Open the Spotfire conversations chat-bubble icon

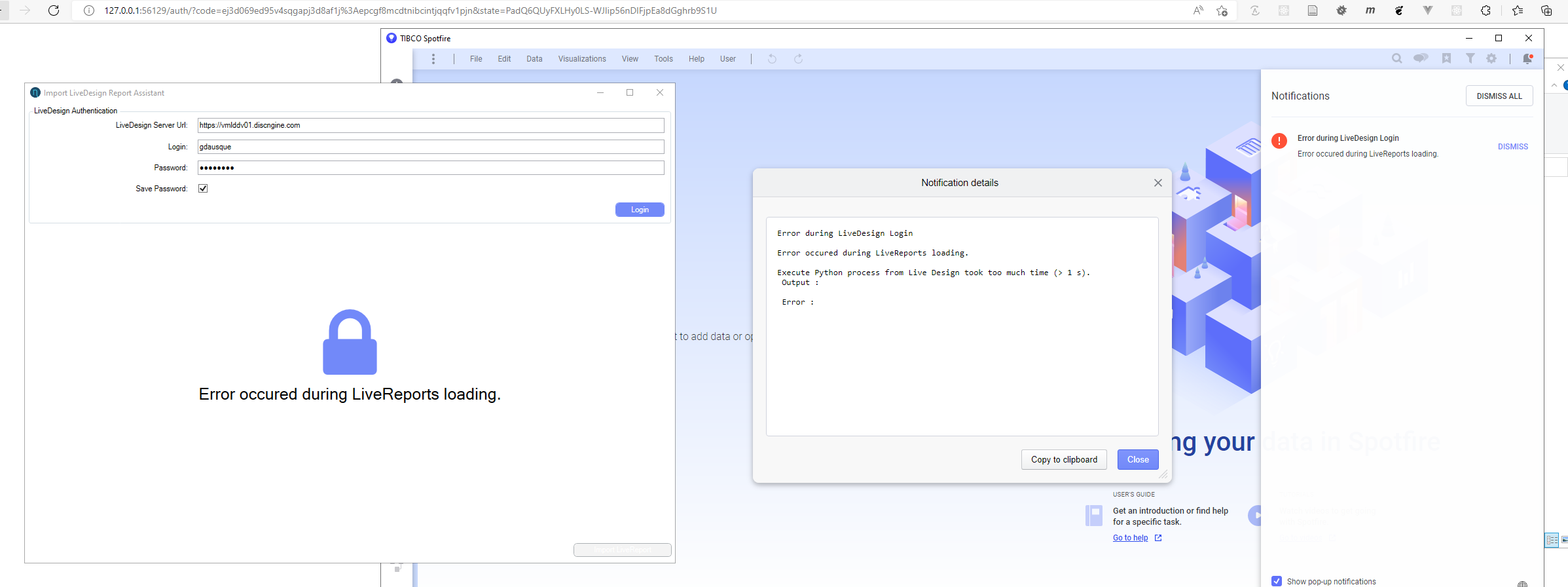click(1421, 58)
